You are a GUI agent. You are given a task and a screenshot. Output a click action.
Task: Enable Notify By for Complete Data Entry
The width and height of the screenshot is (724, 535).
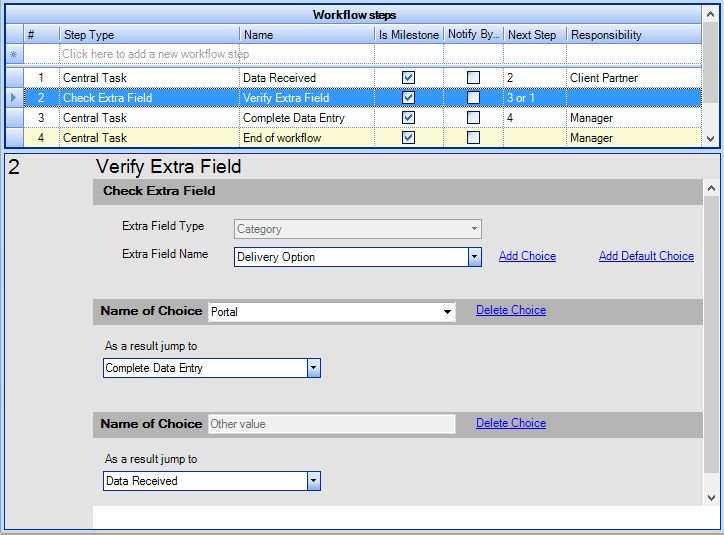[x=473, y=118]
